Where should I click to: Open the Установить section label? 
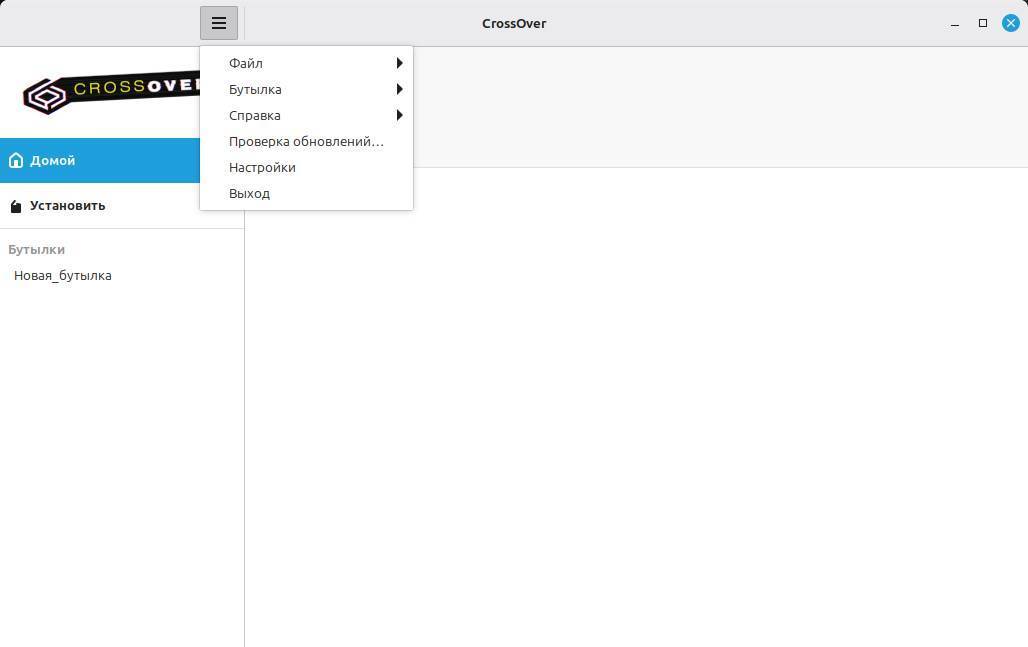point(67,206)
